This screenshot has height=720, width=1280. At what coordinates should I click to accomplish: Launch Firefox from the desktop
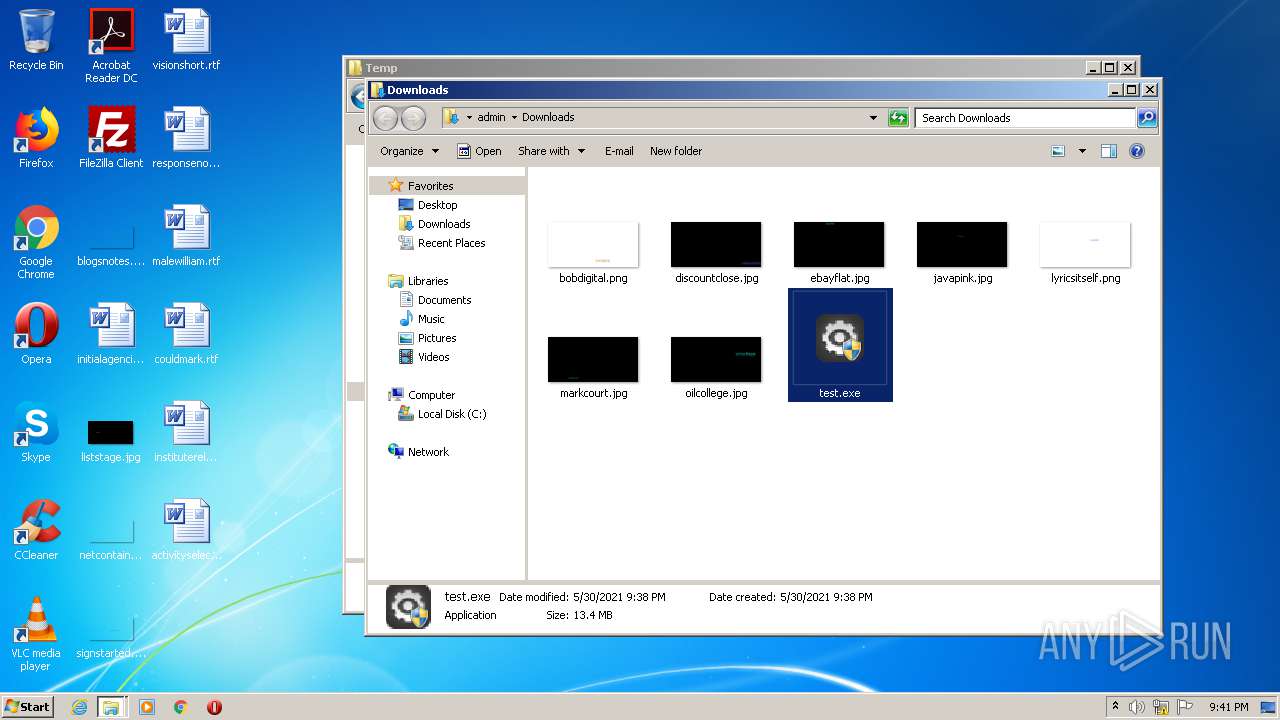pyautogui.click(x=36, y=138)
